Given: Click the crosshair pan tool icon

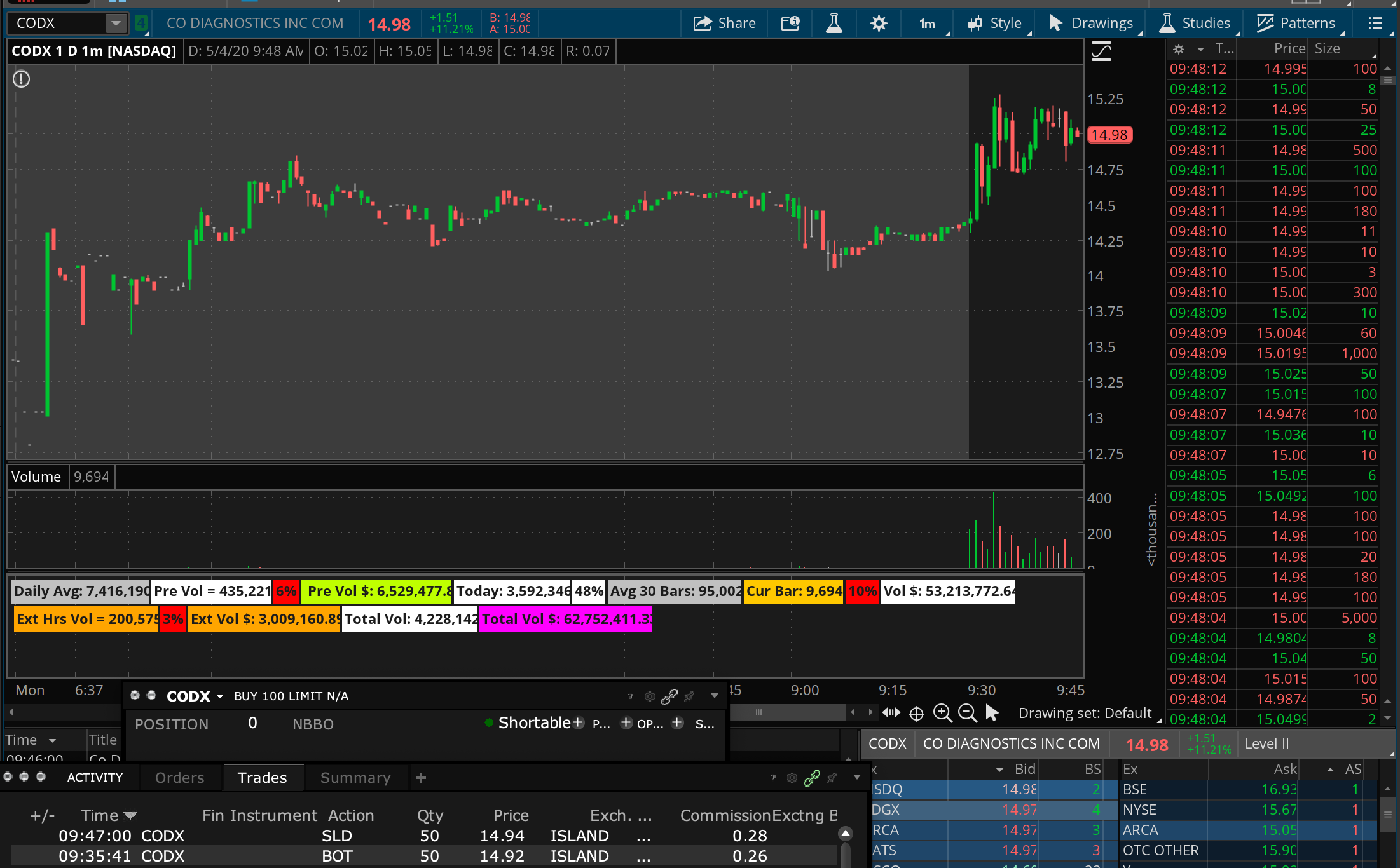Looking at the screenshot, I should (x=916, y=714).
